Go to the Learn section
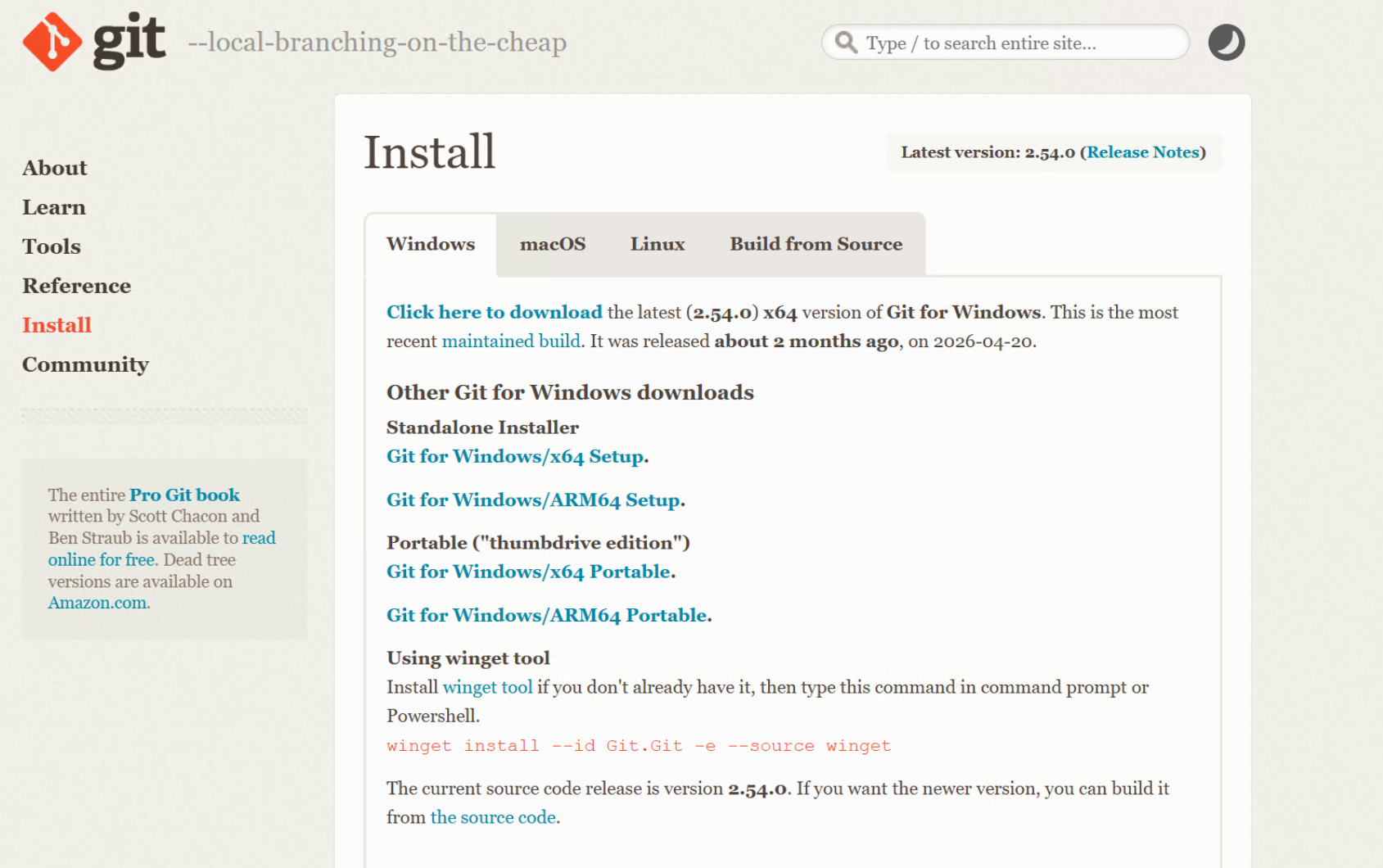 click(53, 207)
